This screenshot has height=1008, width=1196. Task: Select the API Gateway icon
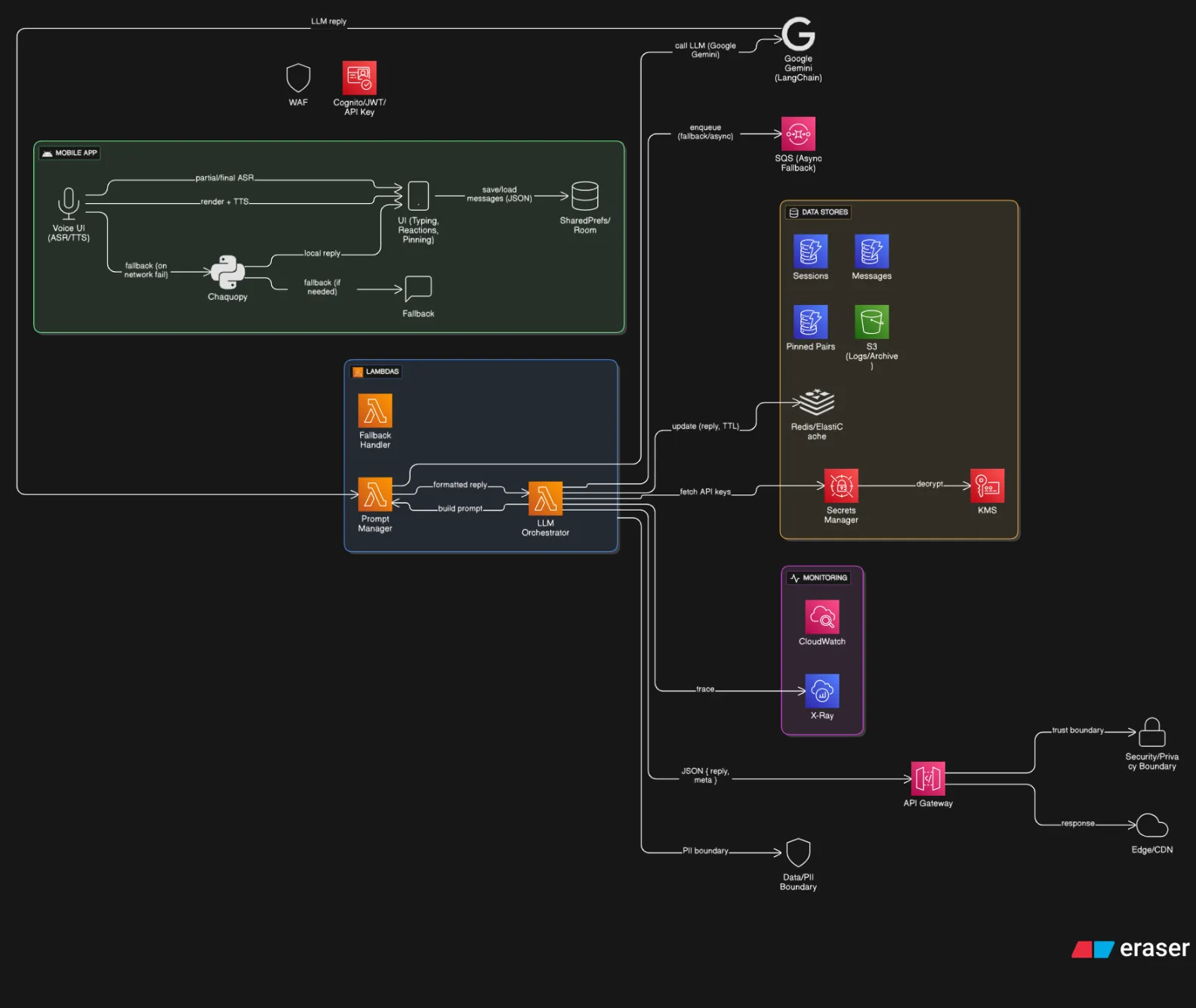(928, 778)
